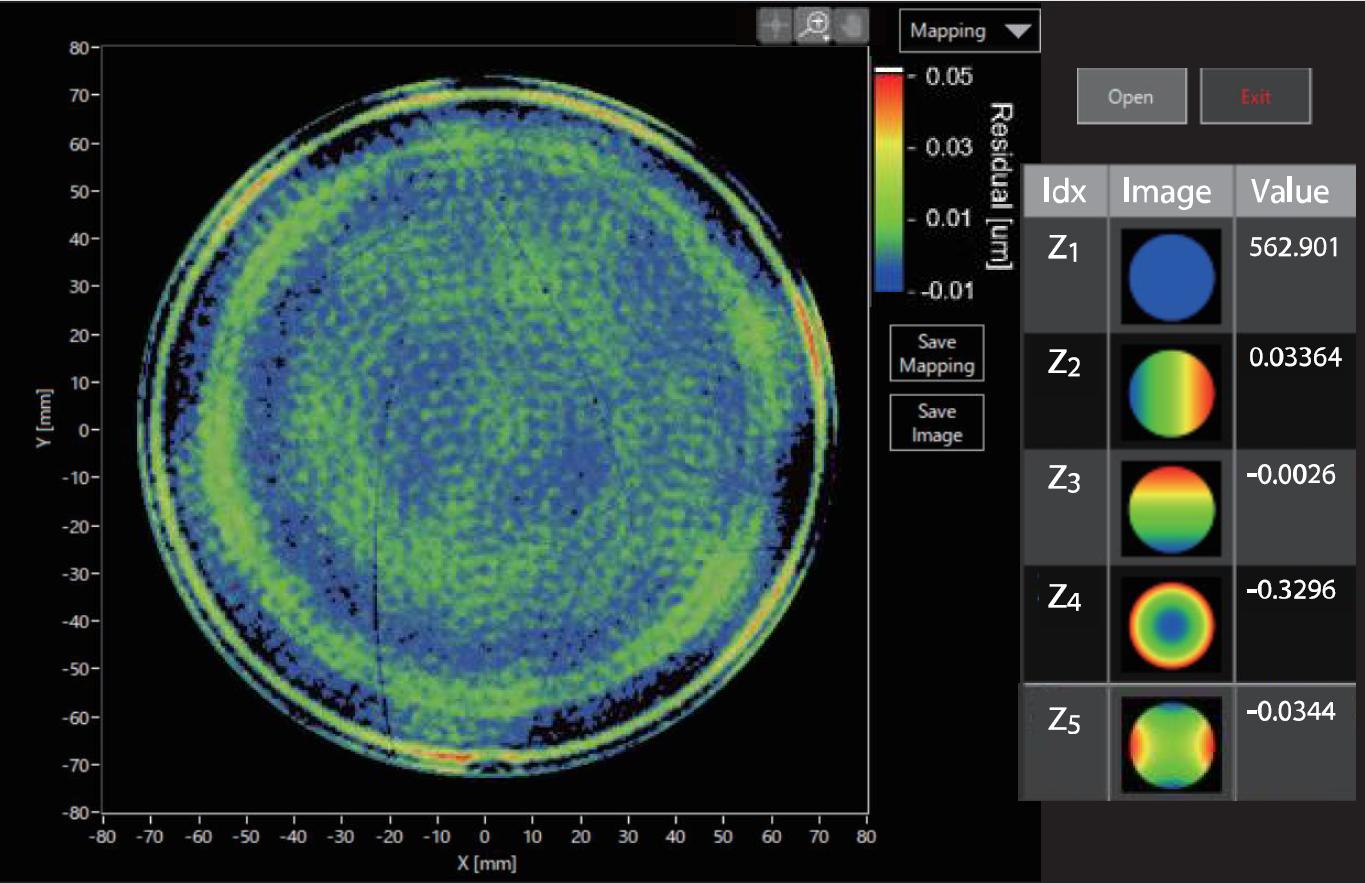The width and height of the screenshot is (1365, 883).
Task: Click the Mapping dropdown arrow
Action: (1016, 31)
